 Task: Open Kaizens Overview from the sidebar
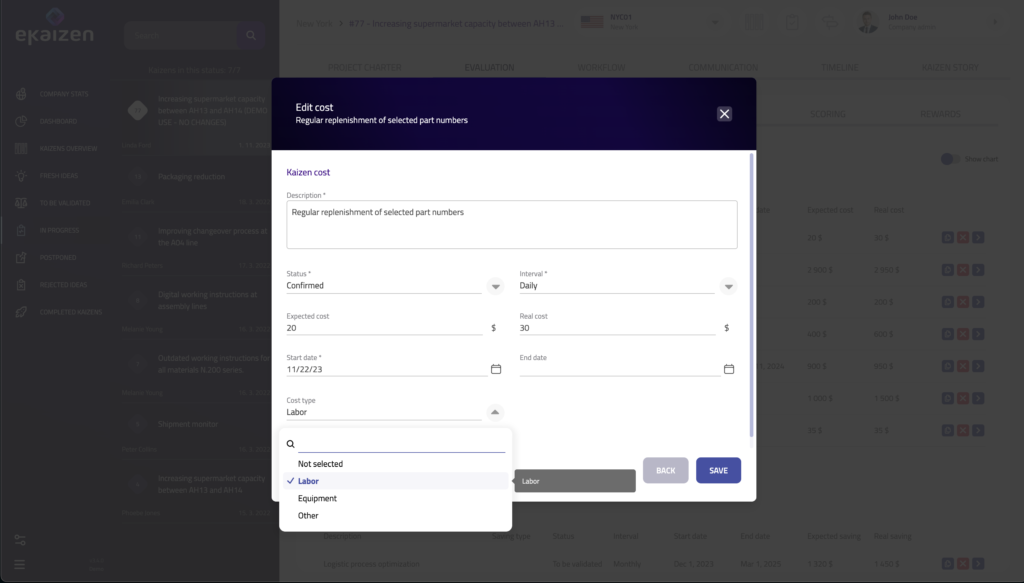tap(20, 148)
